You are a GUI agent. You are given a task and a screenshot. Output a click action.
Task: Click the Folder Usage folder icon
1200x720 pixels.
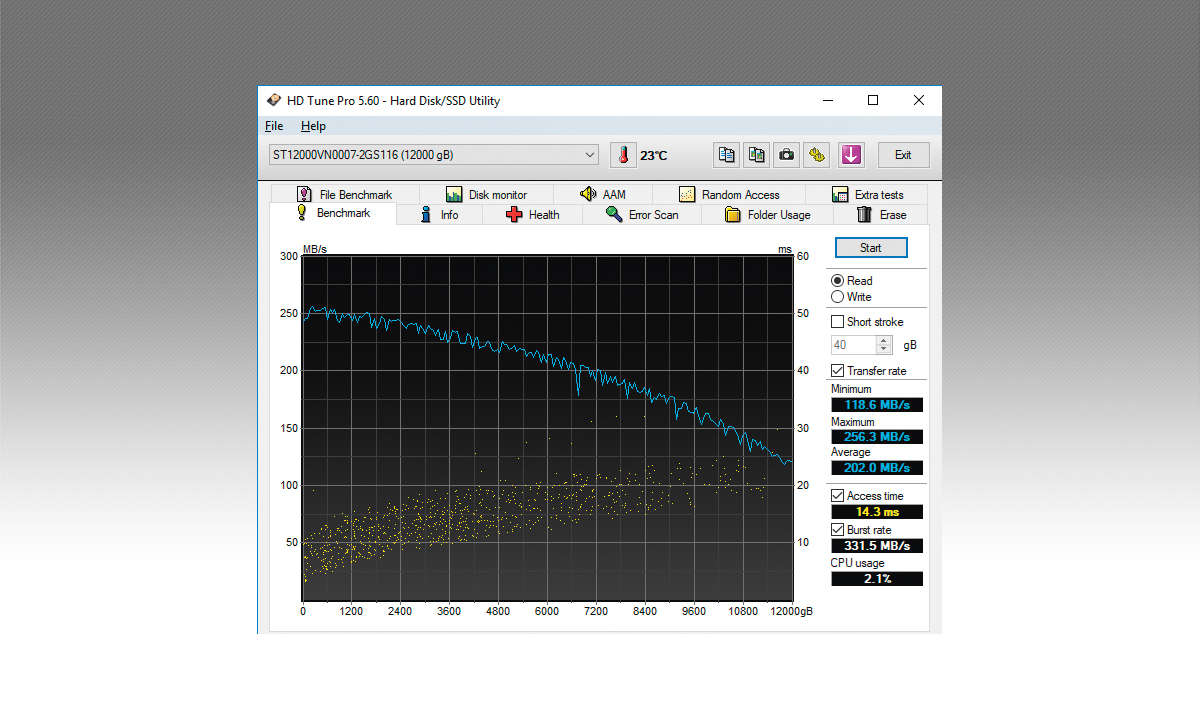pyautogui.click(x=732, y=214)
